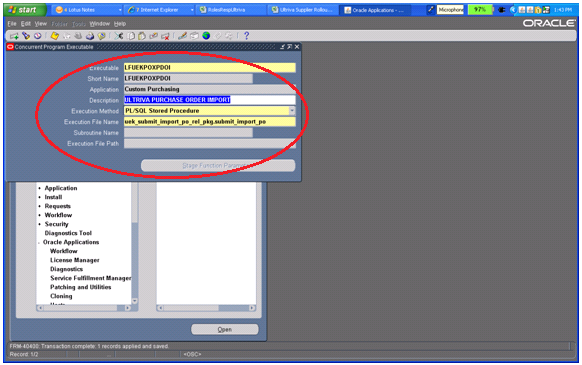Click the Find flashlight icon
Screen dimensions: 582x365
coord(26,36)
